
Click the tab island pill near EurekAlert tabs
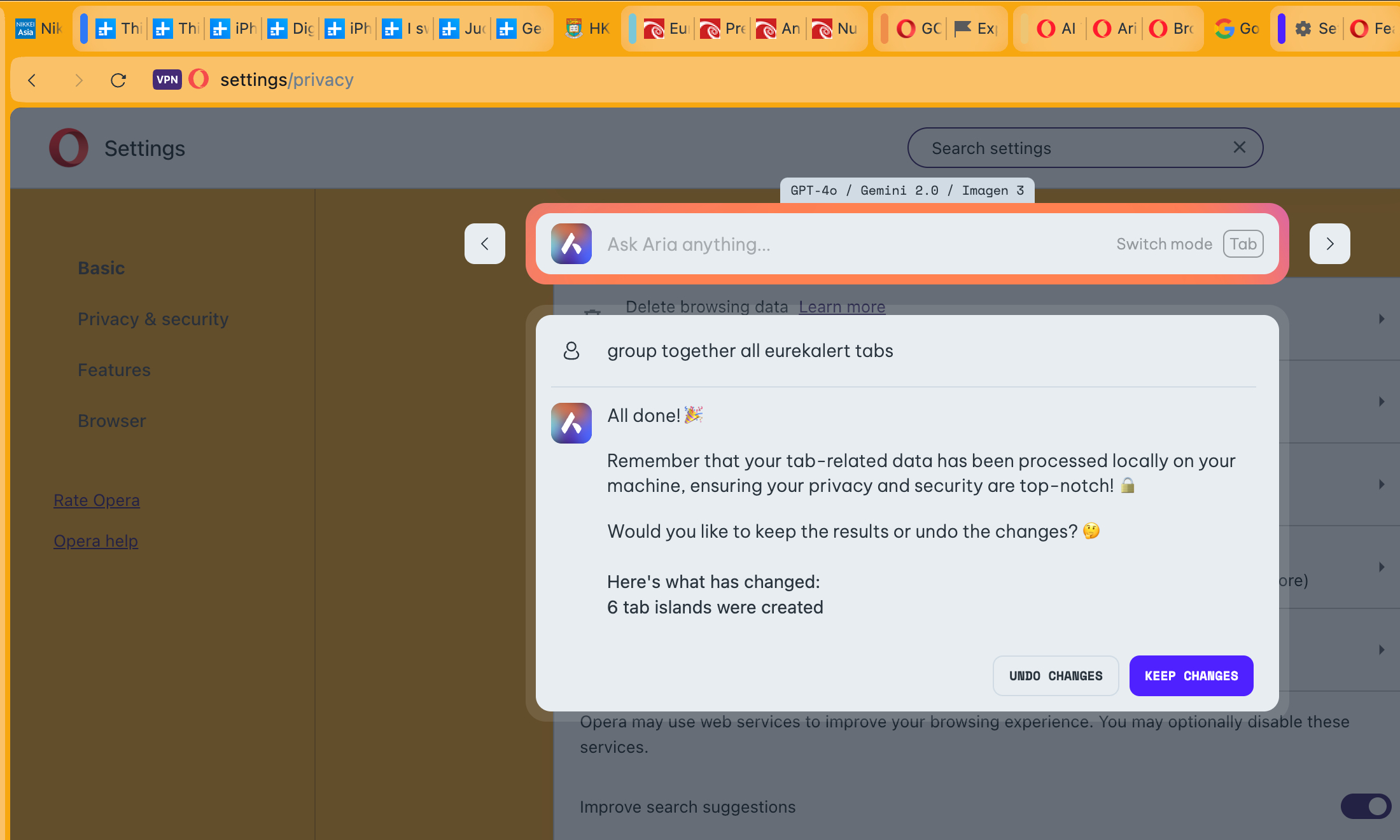(x=633, y=28)
